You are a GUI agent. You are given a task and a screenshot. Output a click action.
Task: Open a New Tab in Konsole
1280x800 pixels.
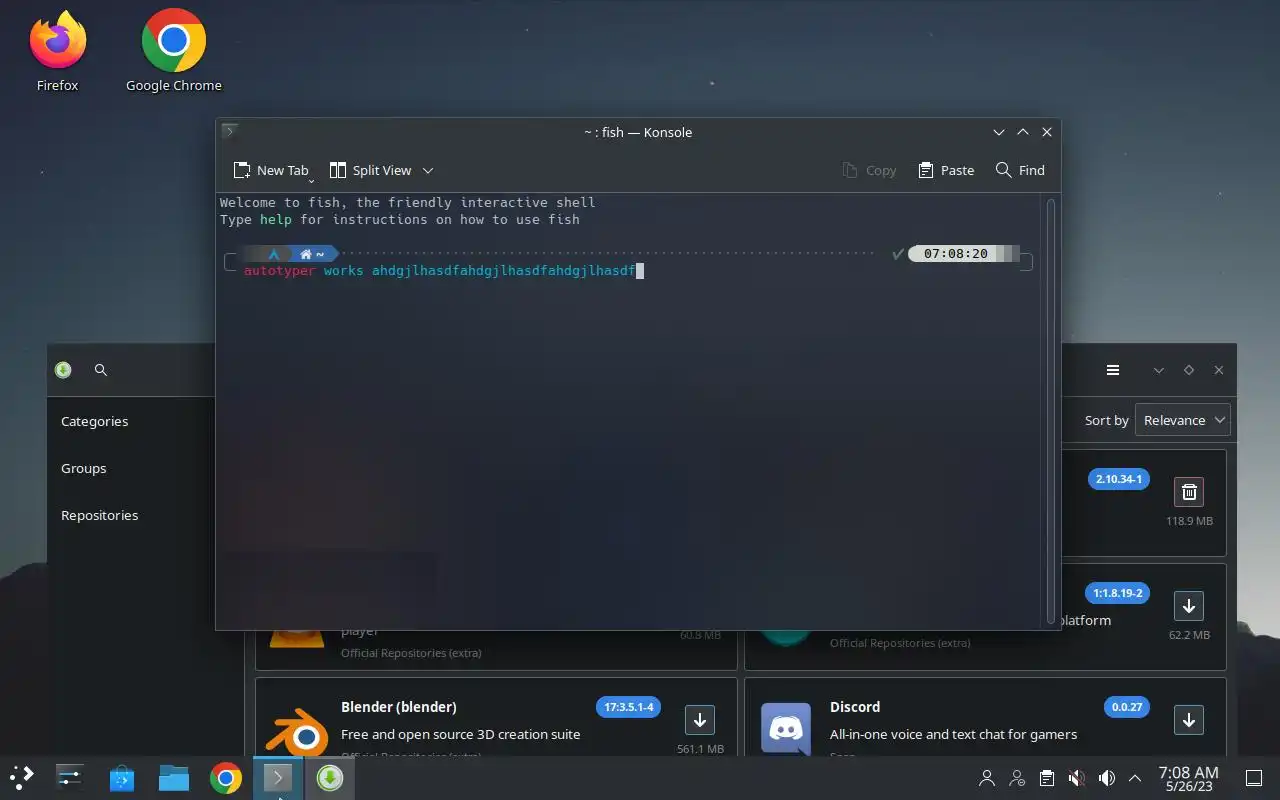270,170
